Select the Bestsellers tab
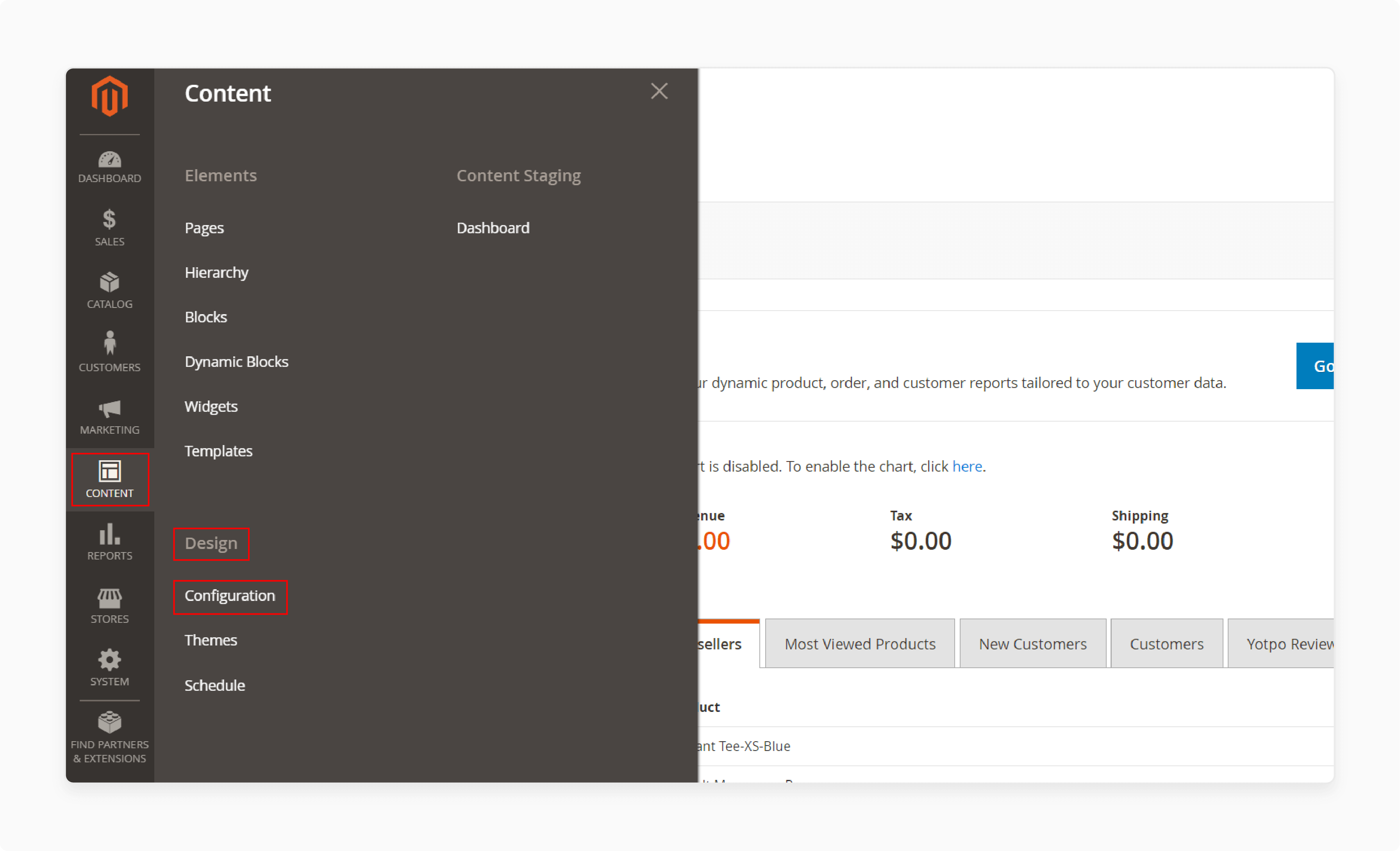 [x=729, y=644]
